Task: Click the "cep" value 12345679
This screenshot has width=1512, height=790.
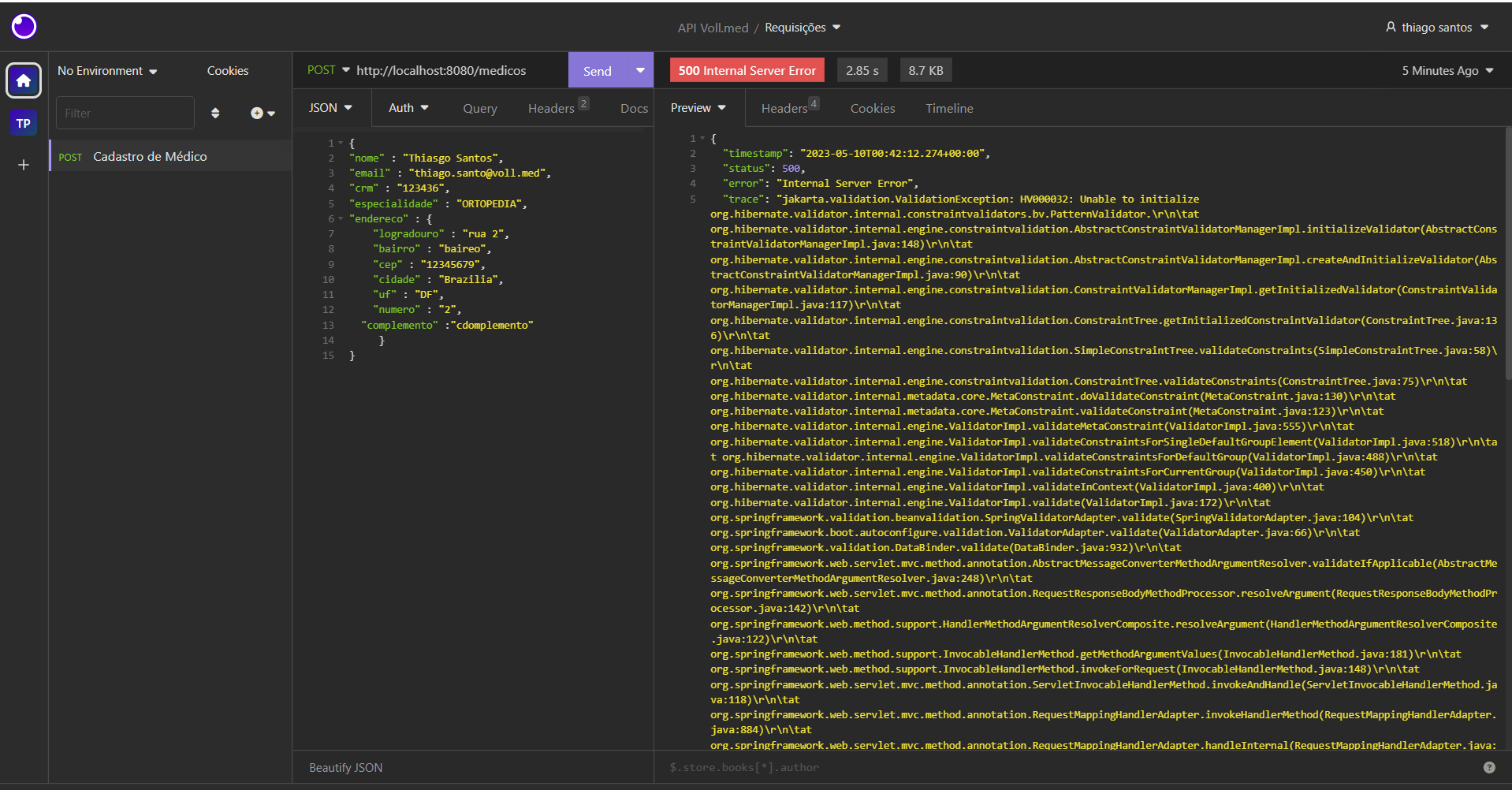Action: coord(450,264)
